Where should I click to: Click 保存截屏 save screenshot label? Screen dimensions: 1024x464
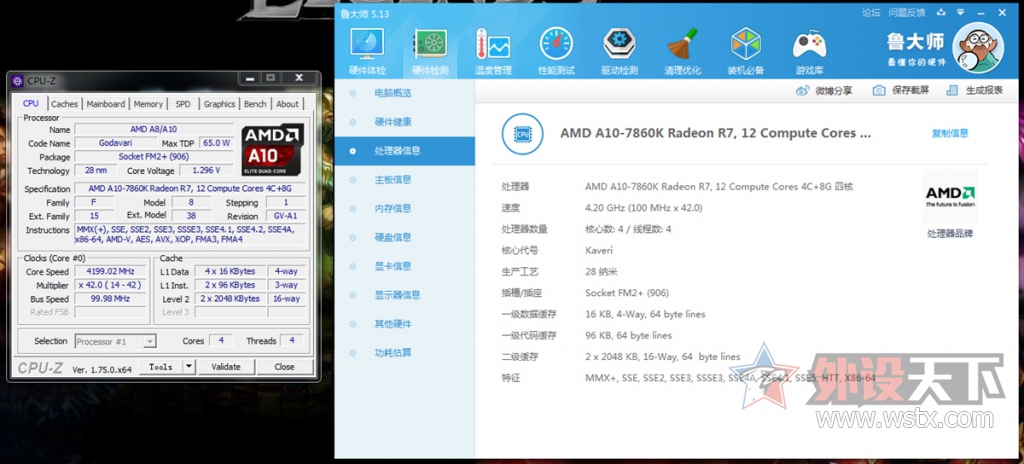[x=910, y=90]
